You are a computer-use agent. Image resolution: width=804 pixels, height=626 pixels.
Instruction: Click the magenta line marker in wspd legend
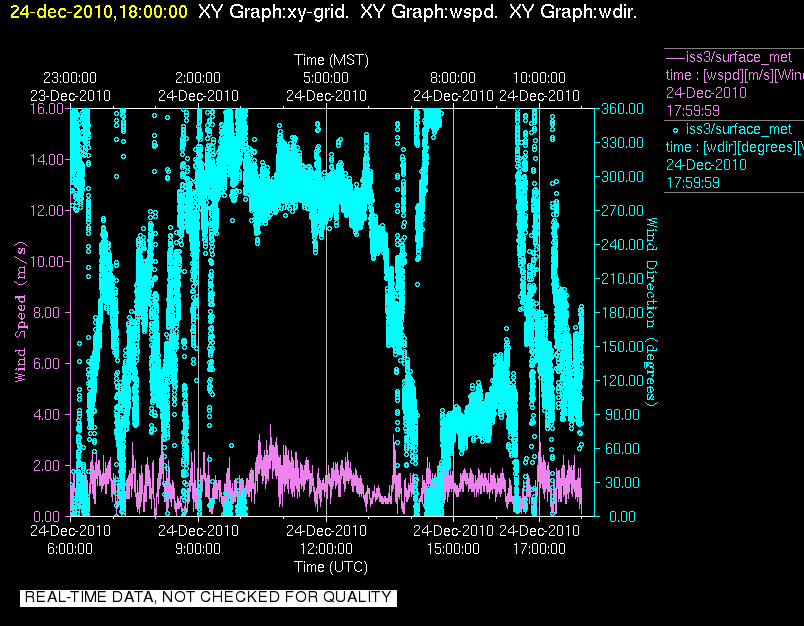point(675,56)
